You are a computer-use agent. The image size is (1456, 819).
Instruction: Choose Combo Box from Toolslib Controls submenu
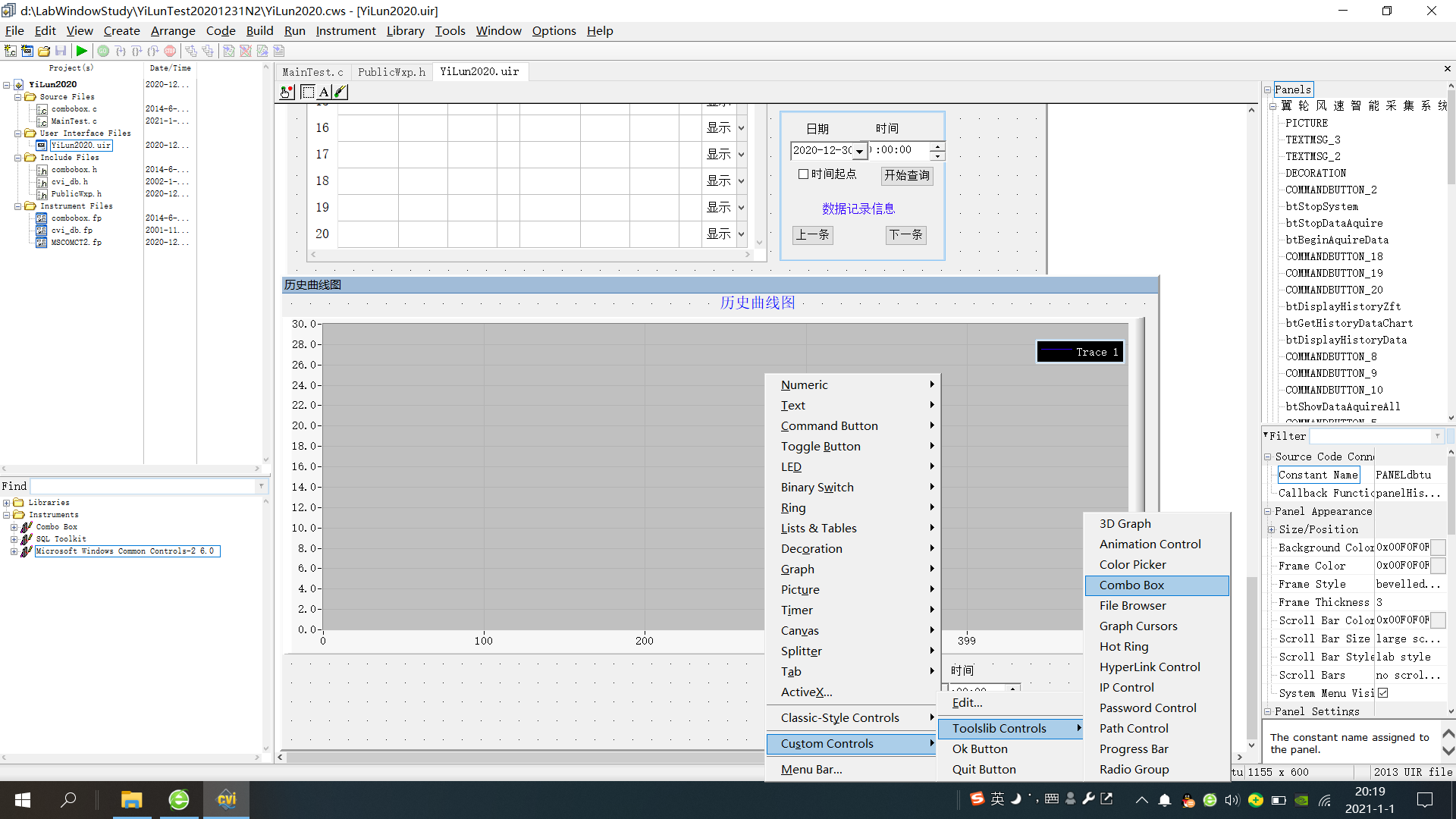[1131, 585]
